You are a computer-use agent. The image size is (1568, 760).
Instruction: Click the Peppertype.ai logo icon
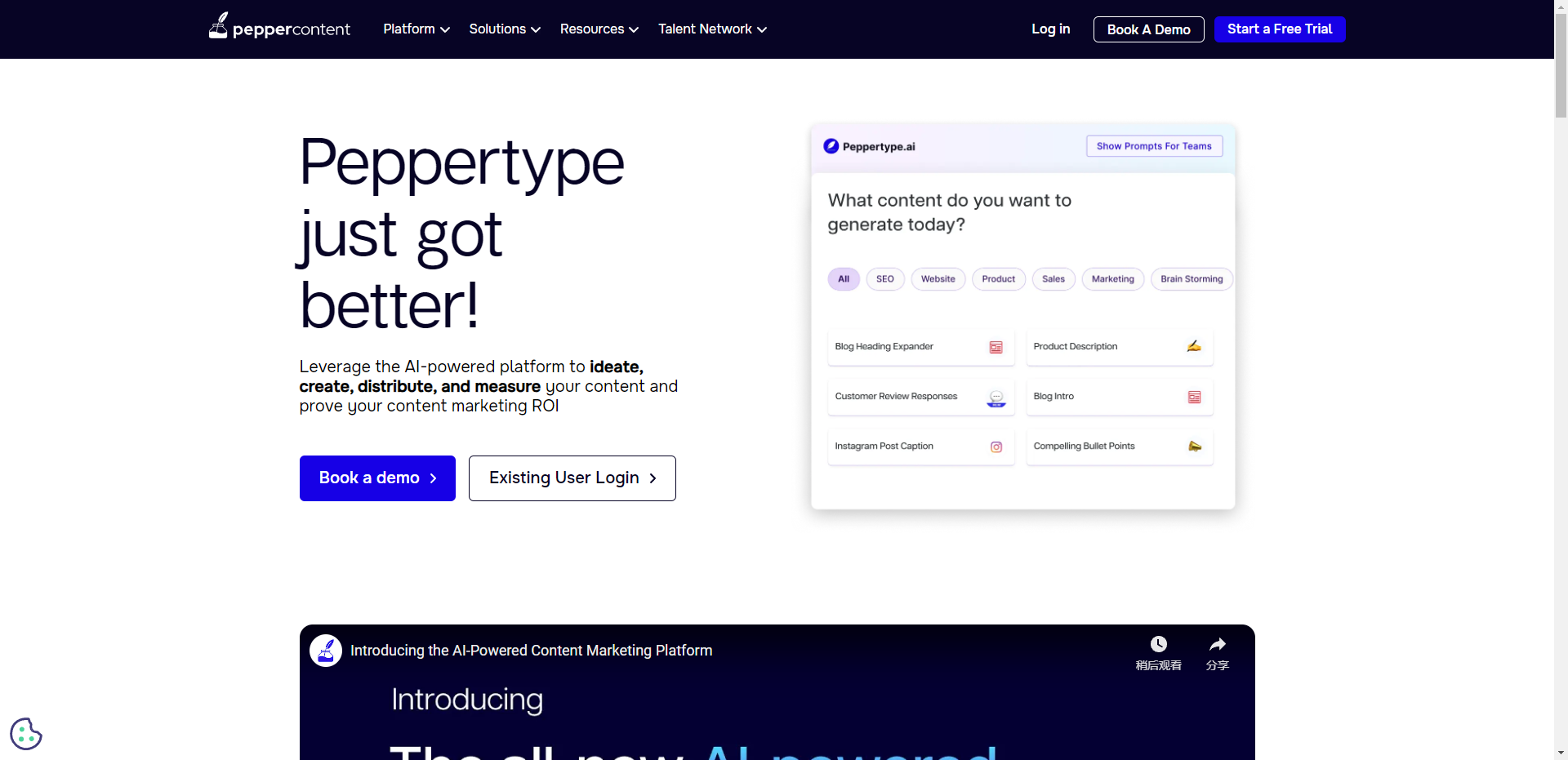pyautogui.click(x=831, y=146)
